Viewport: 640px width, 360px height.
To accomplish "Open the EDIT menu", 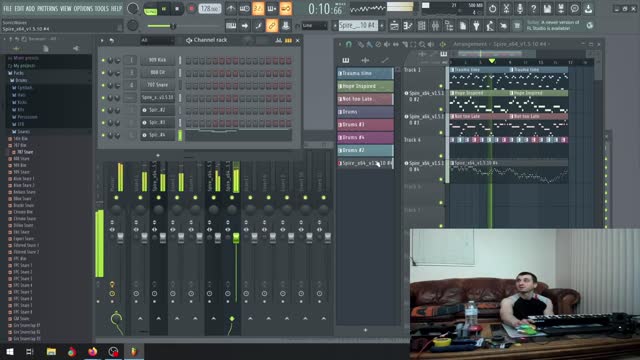I will click(19, 9).
